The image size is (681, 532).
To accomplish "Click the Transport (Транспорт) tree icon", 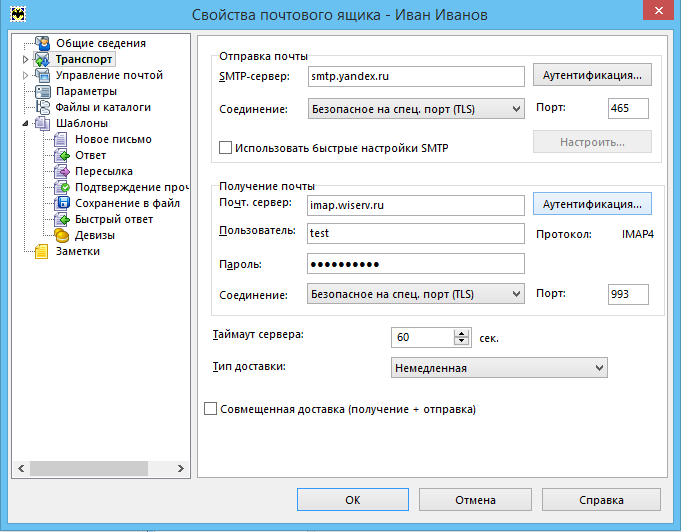I will click(42, 60).
